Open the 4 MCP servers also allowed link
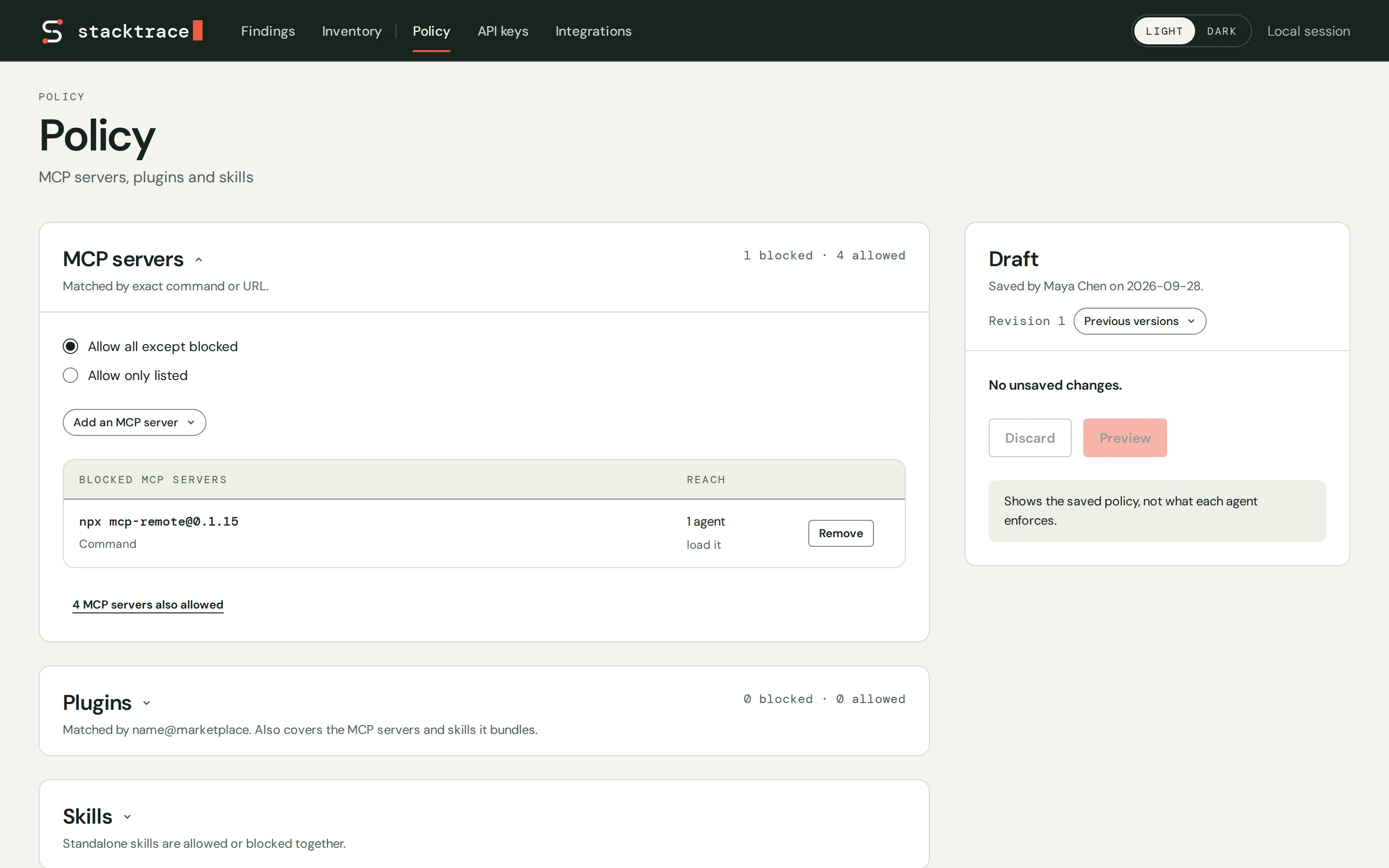Viewport: 1389px width, 868px height. (x=148, y=605)
